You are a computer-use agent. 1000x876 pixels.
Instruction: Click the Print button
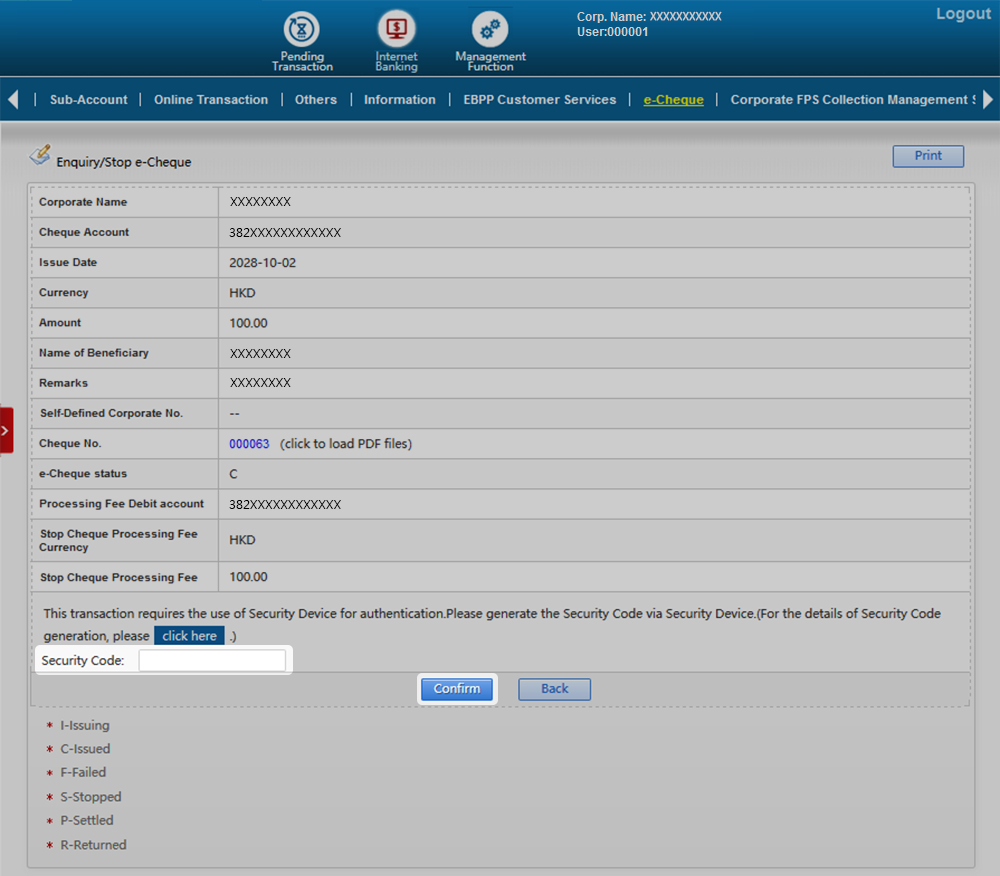[x=927, y=156]
